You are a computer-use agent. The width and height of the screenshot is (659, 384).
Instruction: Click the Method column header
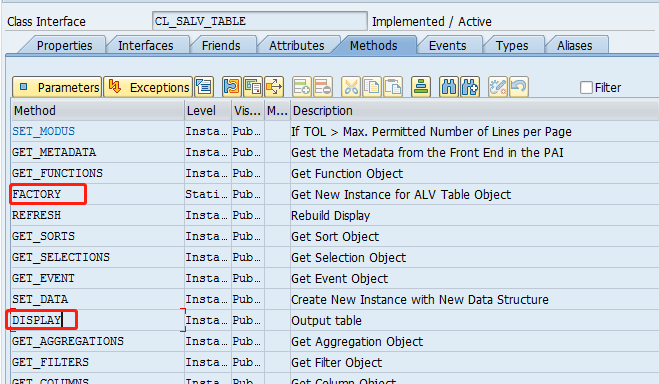(98, 110)
